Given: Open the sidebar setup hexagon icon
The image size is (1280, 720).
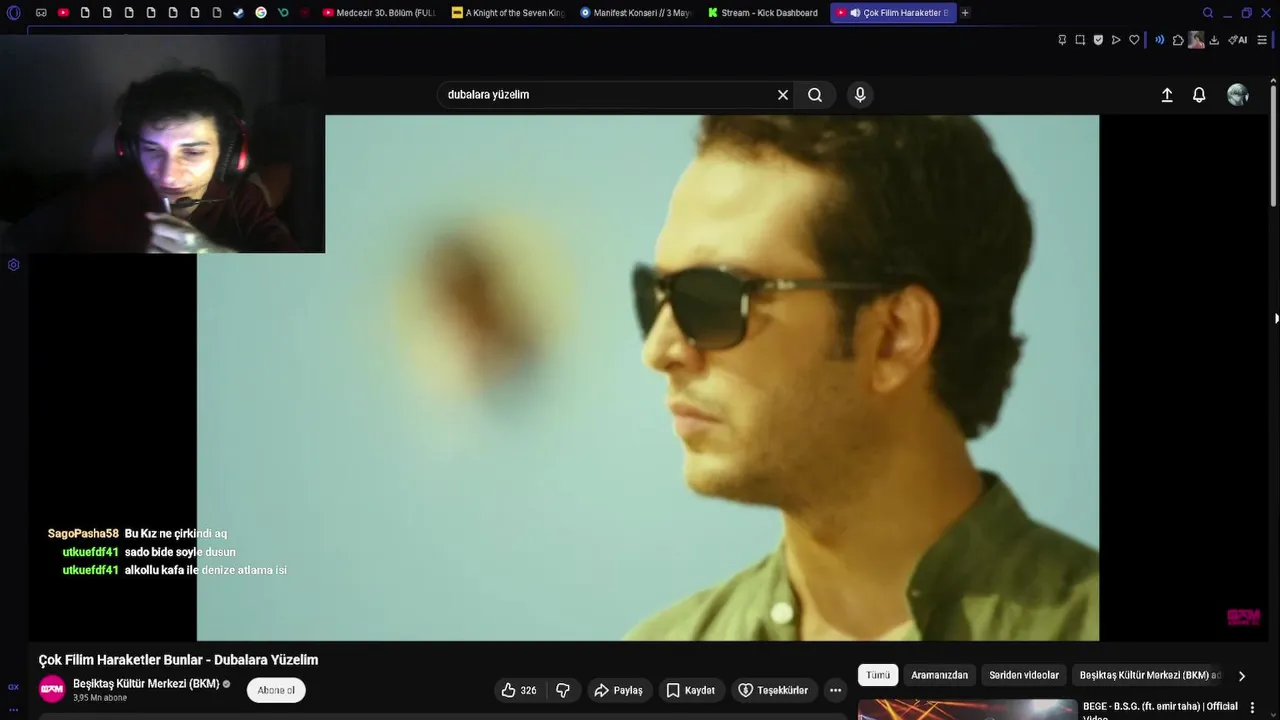Looking at the screenshot, I should [13, 265].
